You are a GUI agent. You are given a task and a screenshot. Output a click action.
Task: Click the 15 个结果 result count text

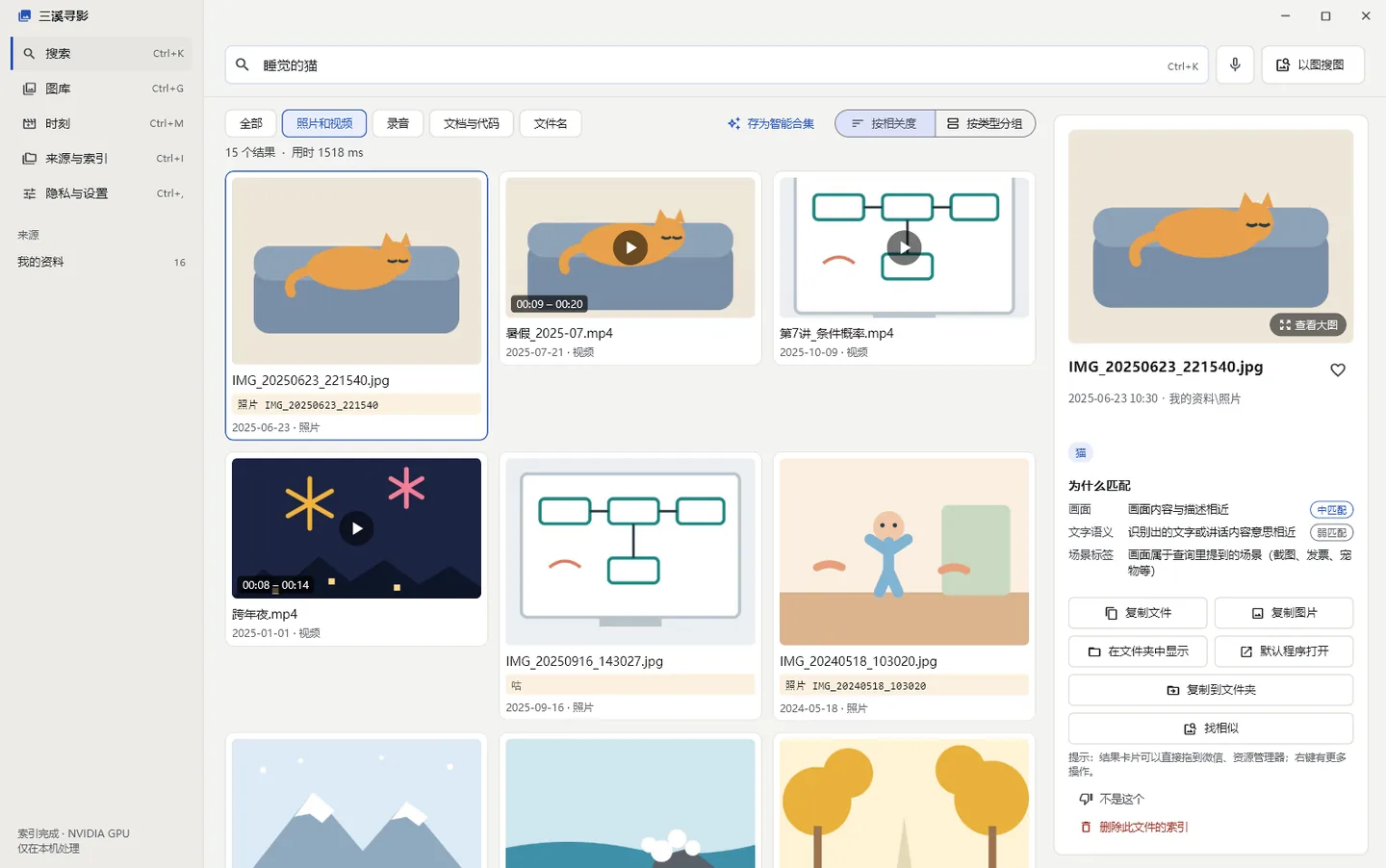point(250,152)
